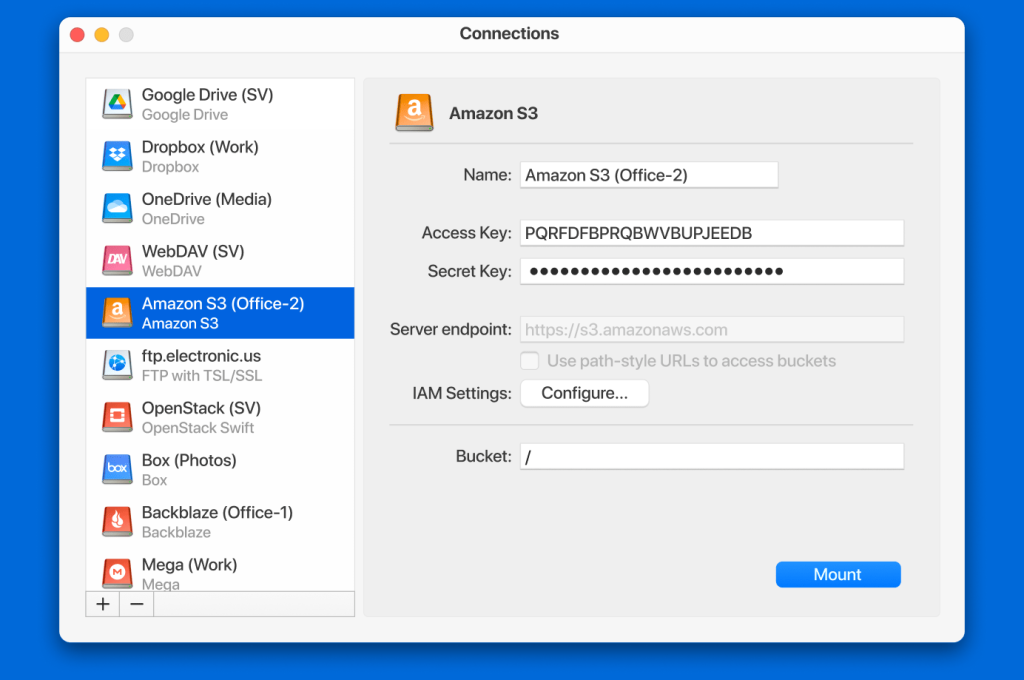
Task: Edit the connection Name field
Action: tap(649, 174)
